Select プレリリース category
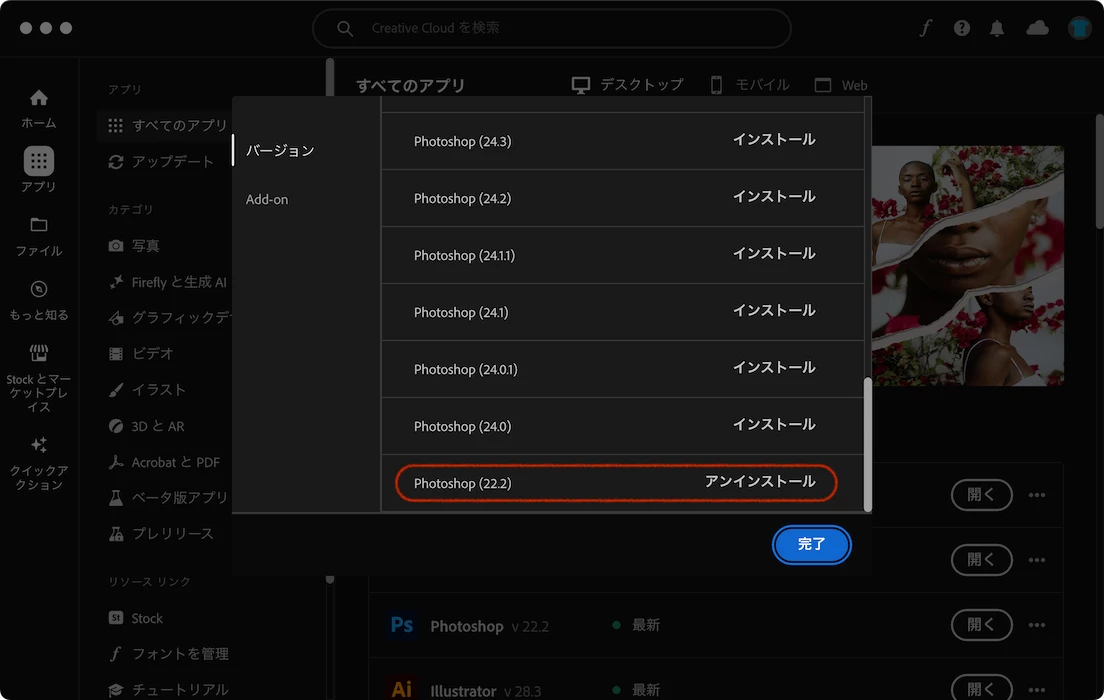Screen dimensions: 1104x700 pyautogui.click(x=161, y=534)
